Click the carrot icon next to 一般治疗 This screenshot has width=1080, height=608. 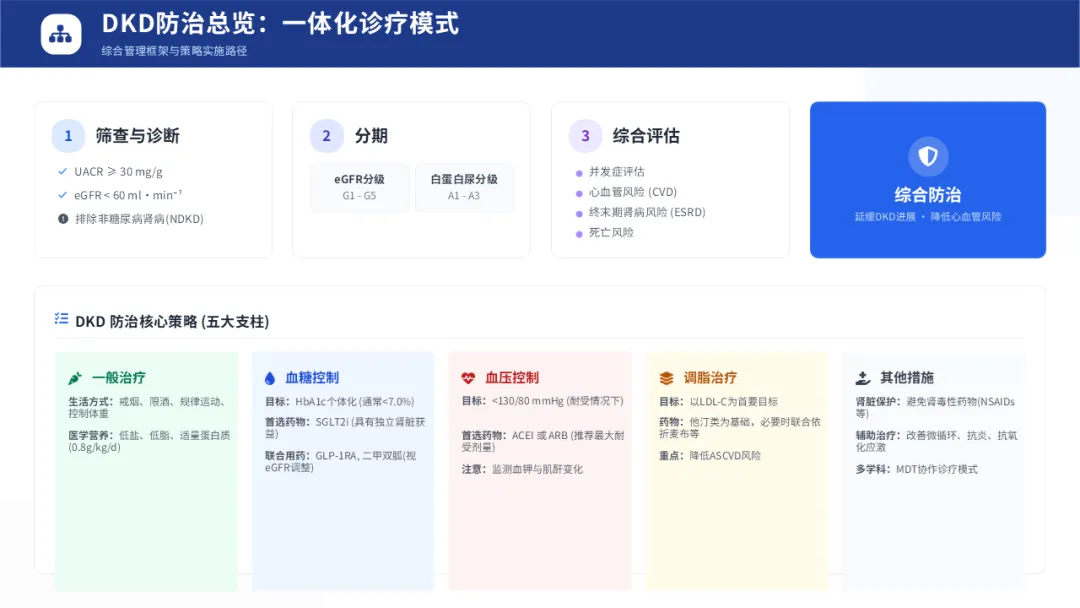(x=75, y=378)
